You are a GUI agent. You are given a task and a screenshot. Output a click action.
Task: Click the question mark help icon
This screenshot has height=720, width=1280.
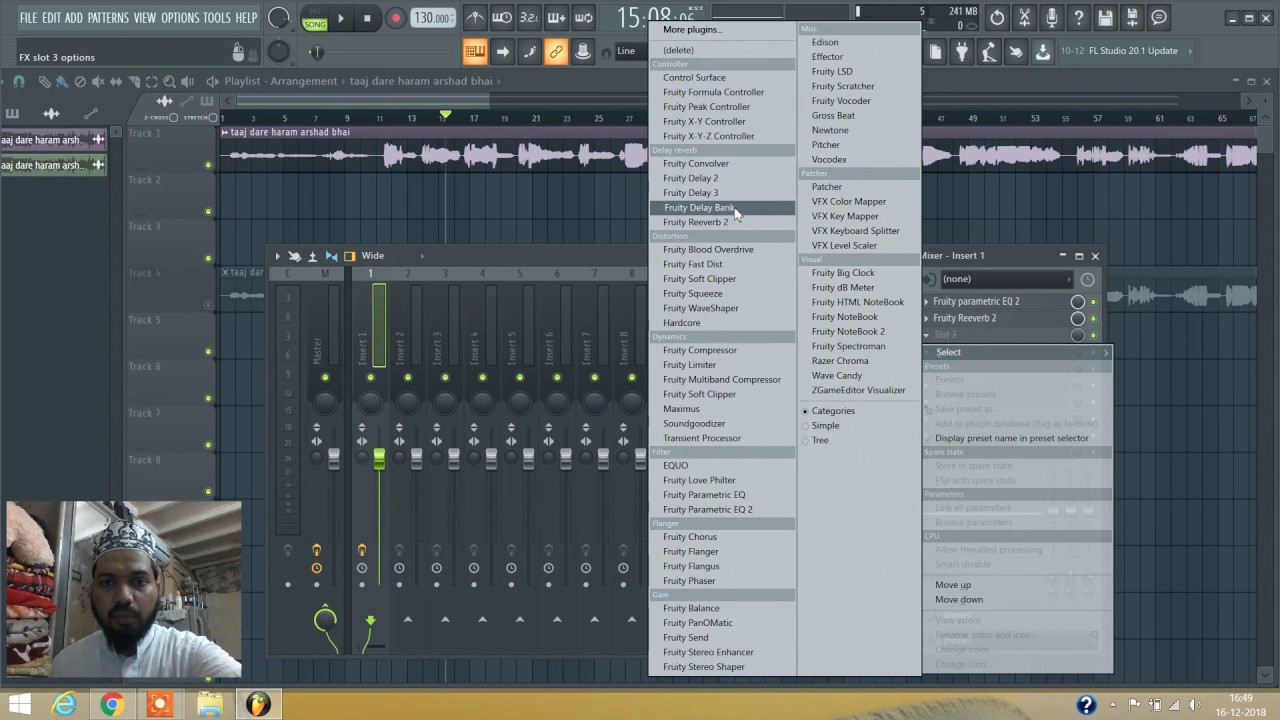coord(1078,18)
